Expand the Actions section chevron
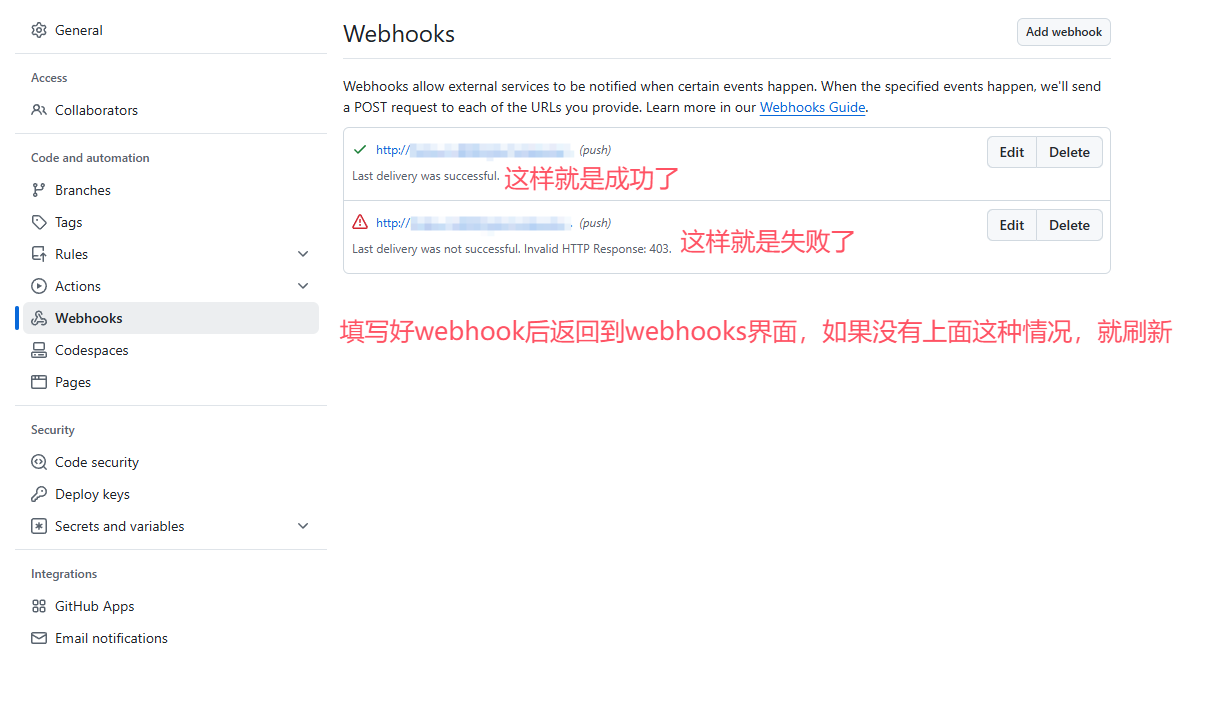This screenshot has height=712, width=1205. tap(303, 286)
